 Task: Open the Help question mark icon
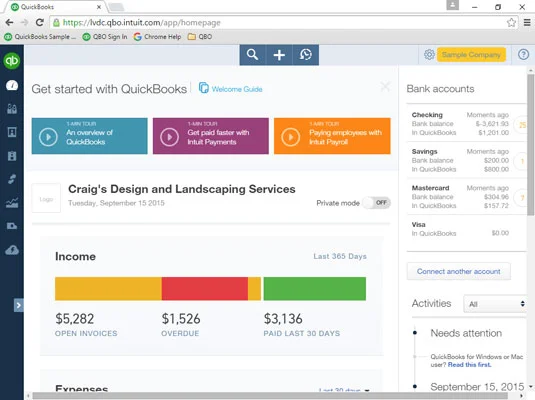pos(523,55)
